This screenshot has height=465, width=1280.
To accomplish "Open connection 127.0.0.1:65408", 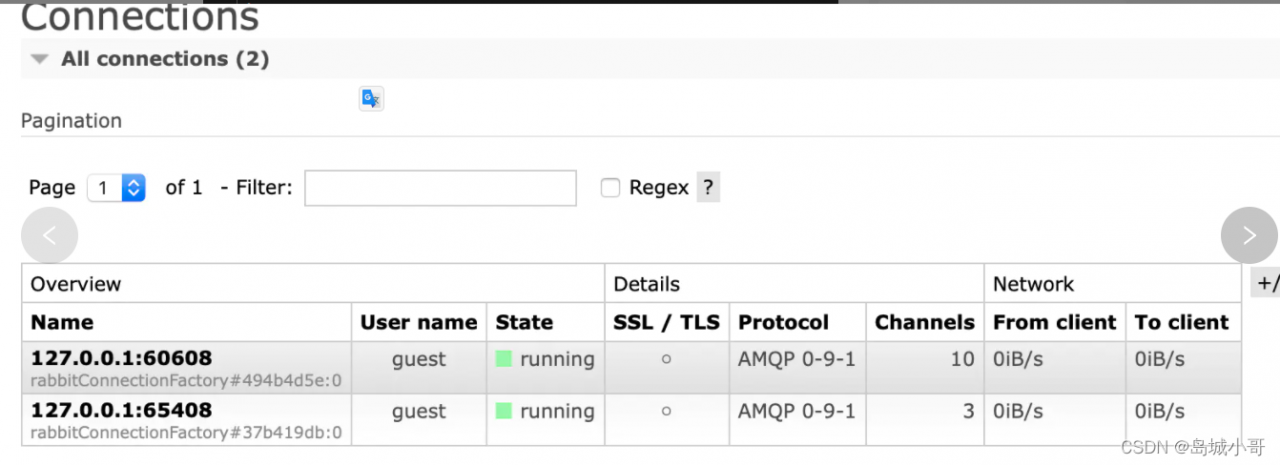I will (x=121, y=410).
